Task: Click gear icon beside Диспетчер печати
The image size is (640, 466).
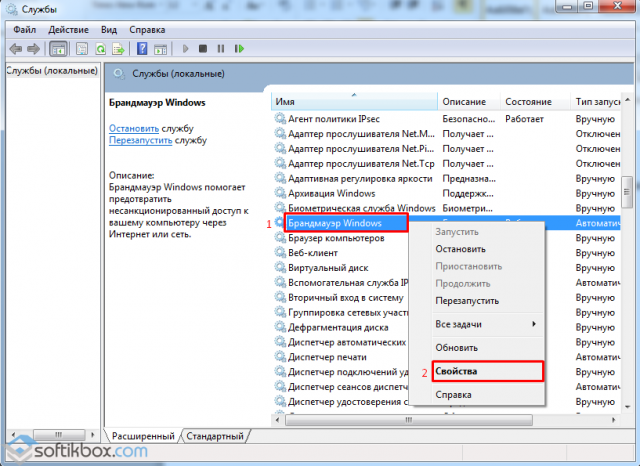Action: tap(280, 357)
